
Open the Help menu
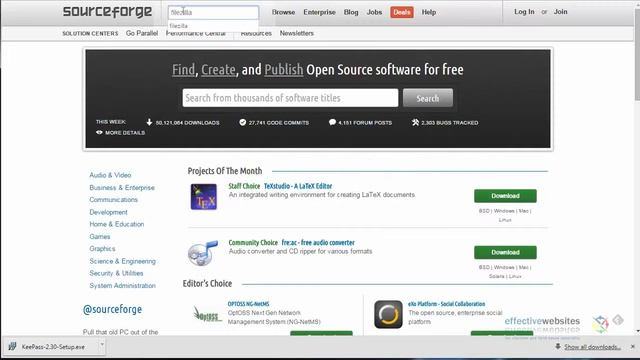pyautogui.click(x=429, y=12)
